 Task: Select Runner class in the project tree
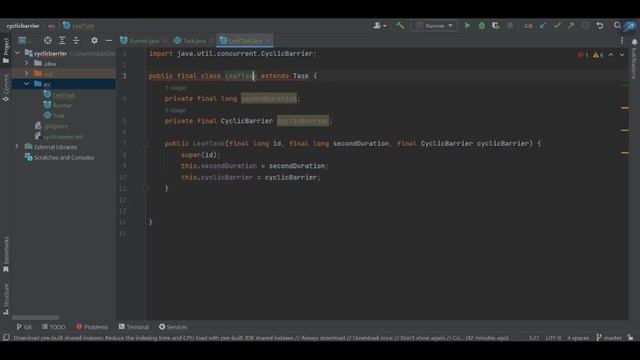(x=62, y=105)
